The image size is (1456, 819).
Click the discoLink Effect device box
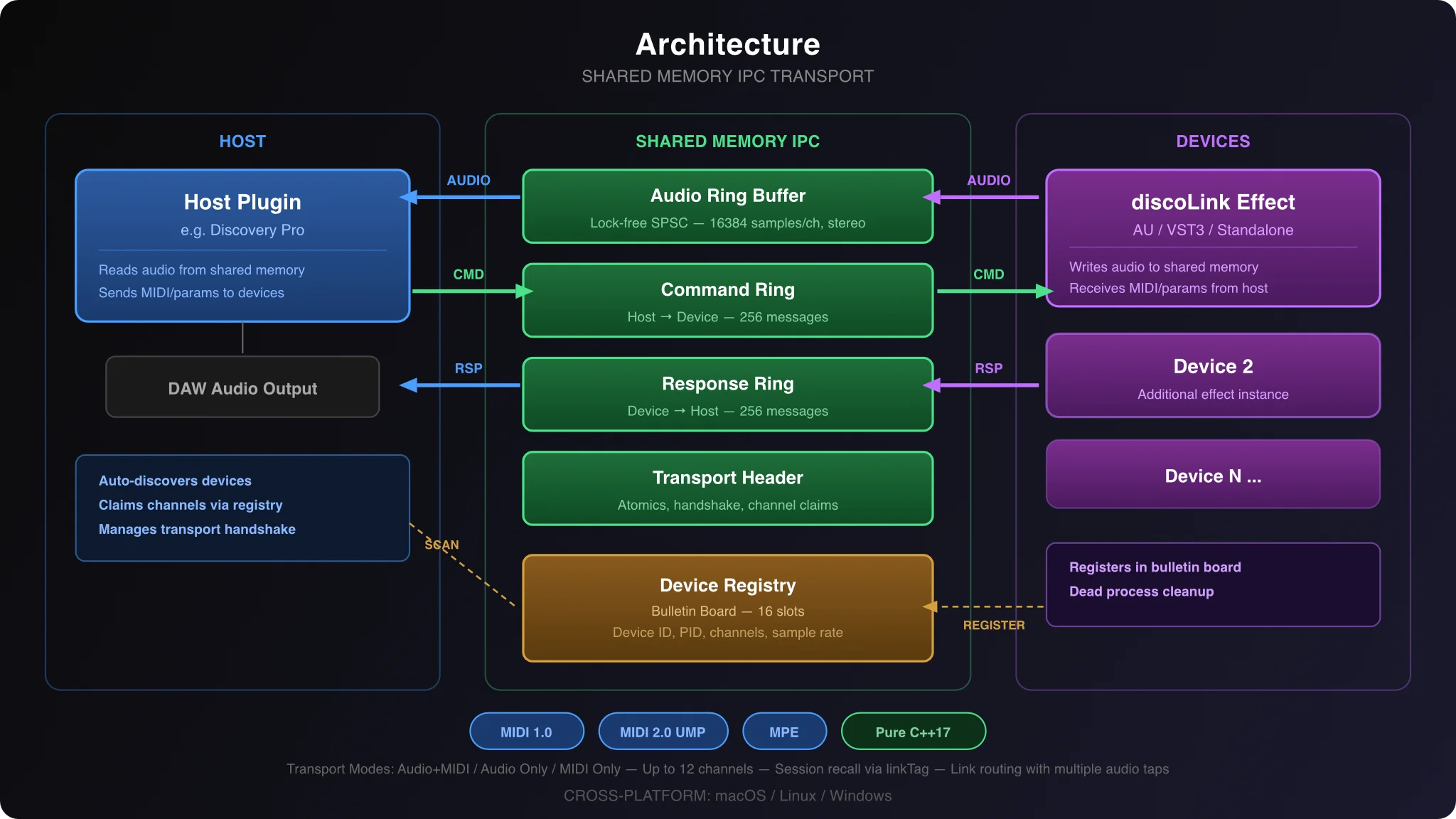pyautogui.click(x=1213, y=238)
